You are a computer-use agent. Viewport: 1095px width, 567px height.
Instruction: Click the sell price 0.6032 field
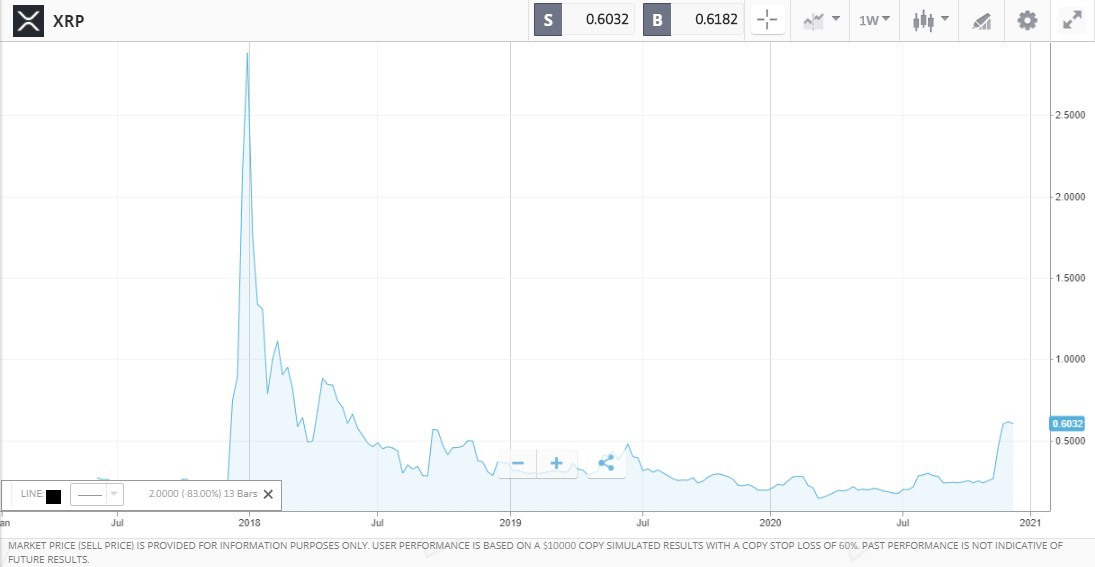599,20
